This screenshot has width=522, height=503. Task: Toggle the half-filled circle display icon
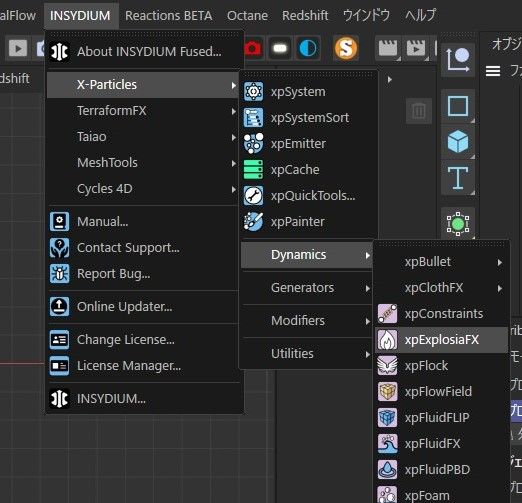(308, 49)
